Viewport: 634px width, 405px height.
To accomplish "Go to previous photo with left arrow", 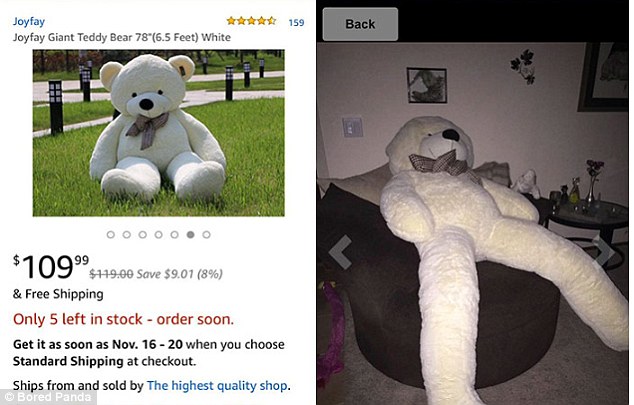I will pos(340,253).
